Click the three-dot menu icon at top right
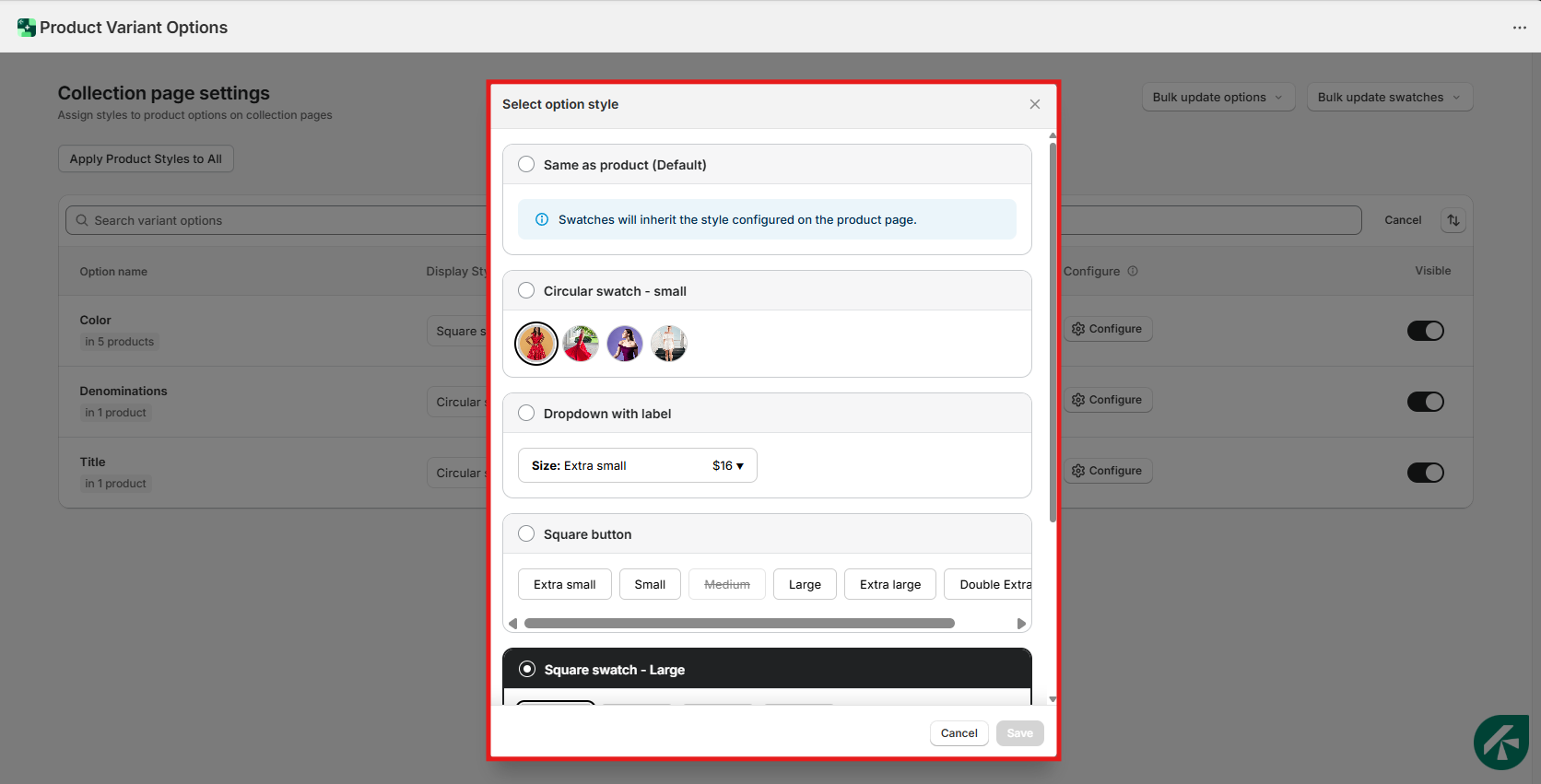The width and height of the screenshot is (1541, 784). (x=1519, y=28)
